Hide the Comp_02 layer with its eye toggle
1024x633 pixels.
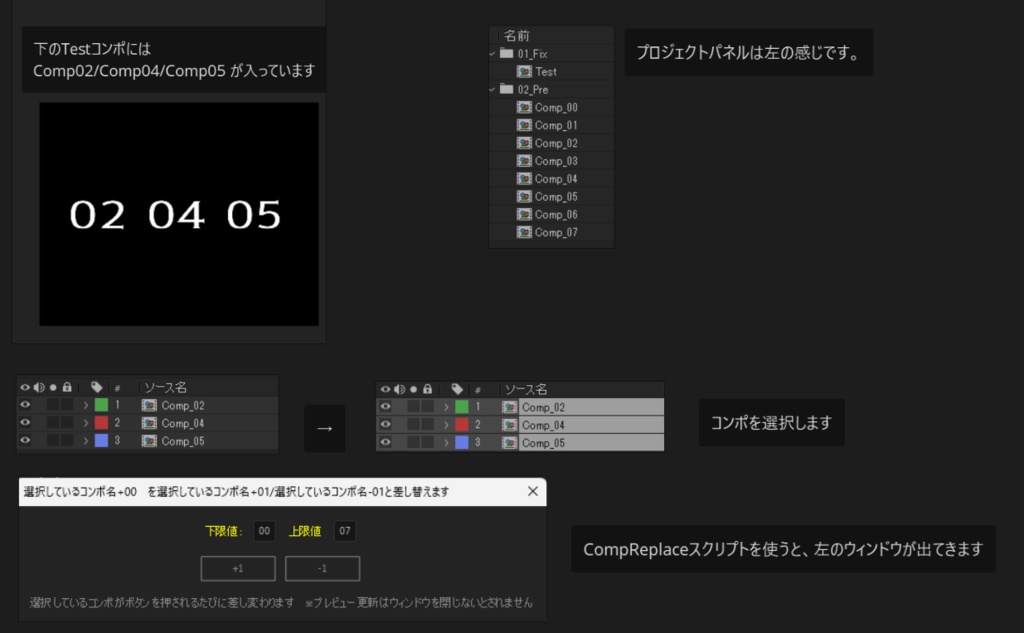click(25, 405)
